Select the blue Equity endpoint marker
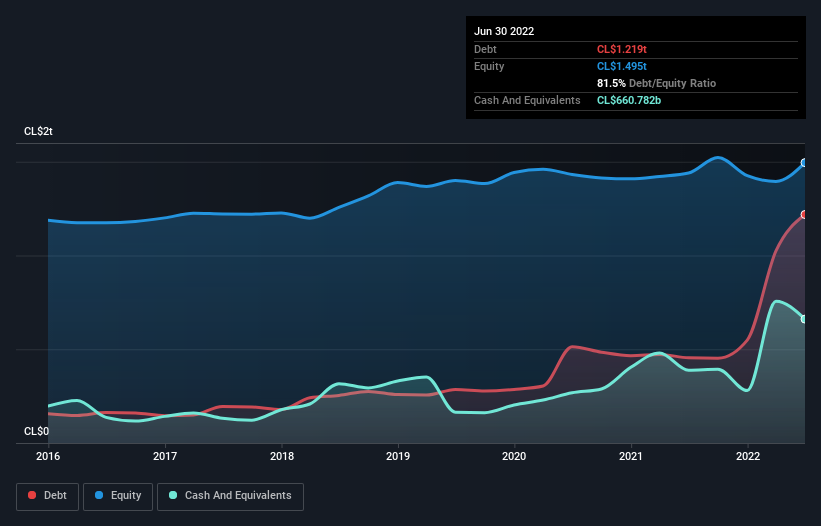 point(804,163)
